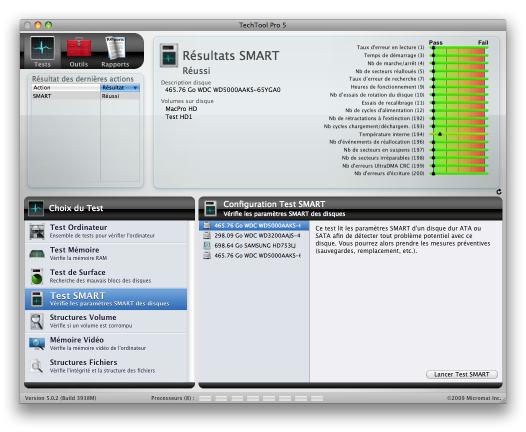
Task: Click the MacPro HD volume name
Action: click(x=181, y=109)
